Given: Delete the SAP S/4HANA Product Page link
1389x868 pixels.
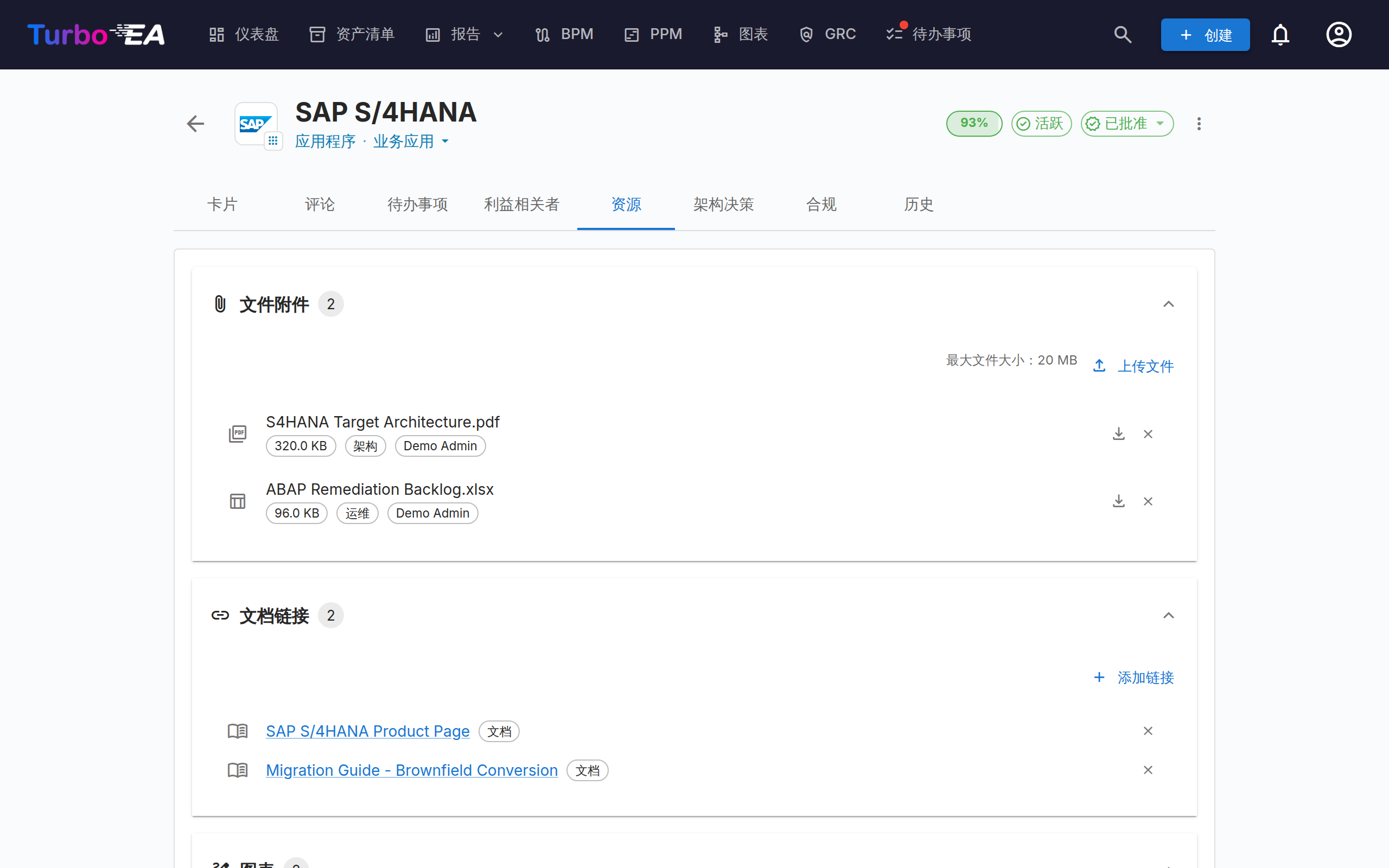Looking at the screenshot, I should (1148, 731).
